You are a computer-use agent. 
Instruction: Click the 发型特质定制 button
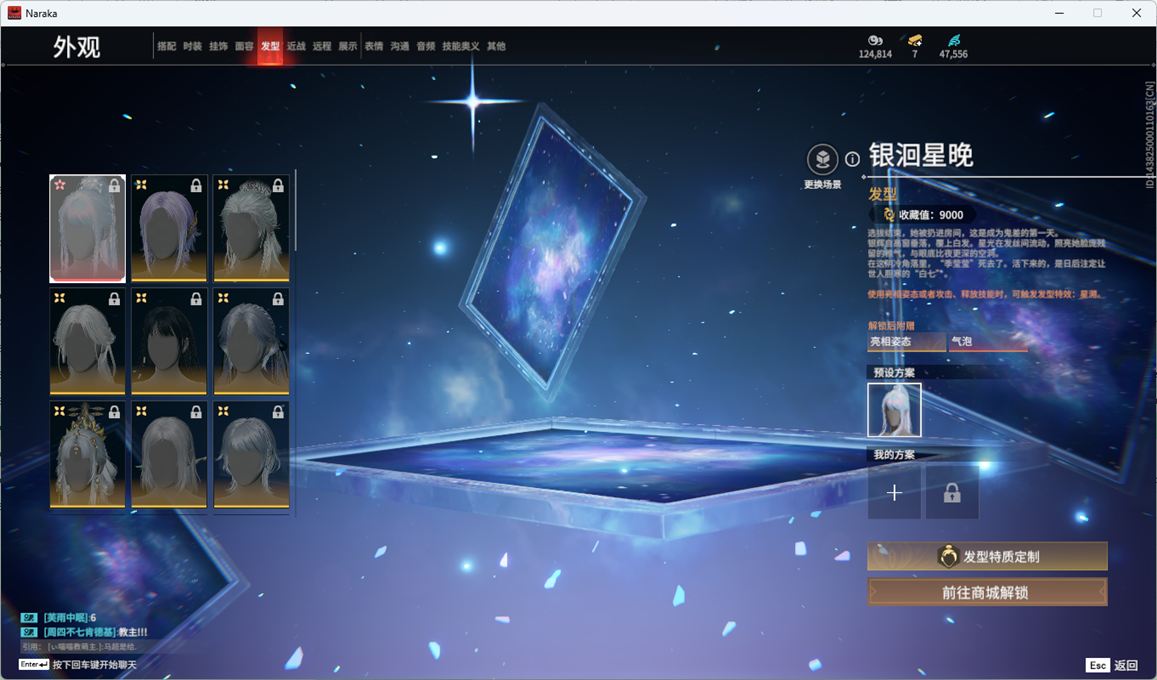pos(987,556)
